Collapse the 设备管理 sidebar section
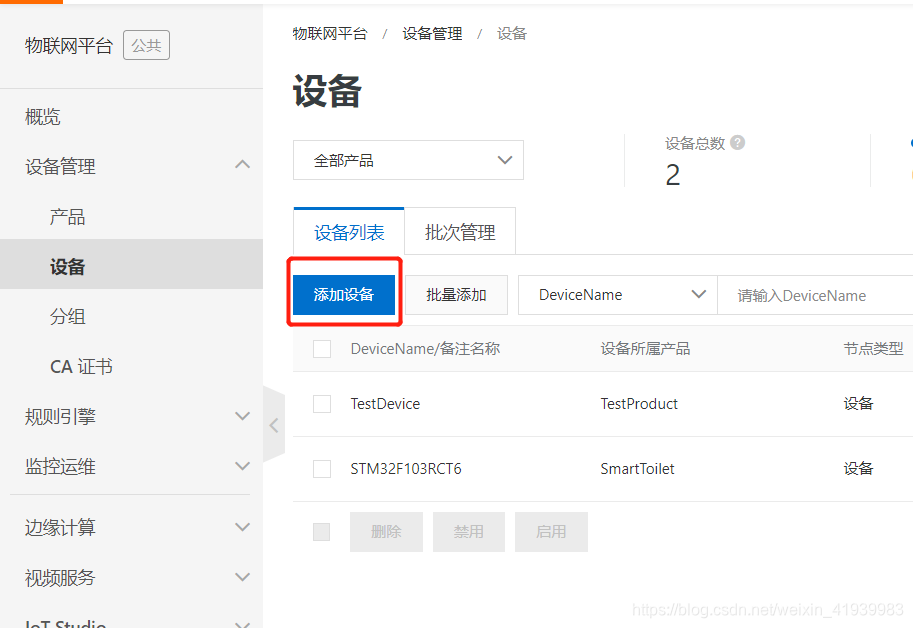This screenshot has height=628, width=913. 60,167
